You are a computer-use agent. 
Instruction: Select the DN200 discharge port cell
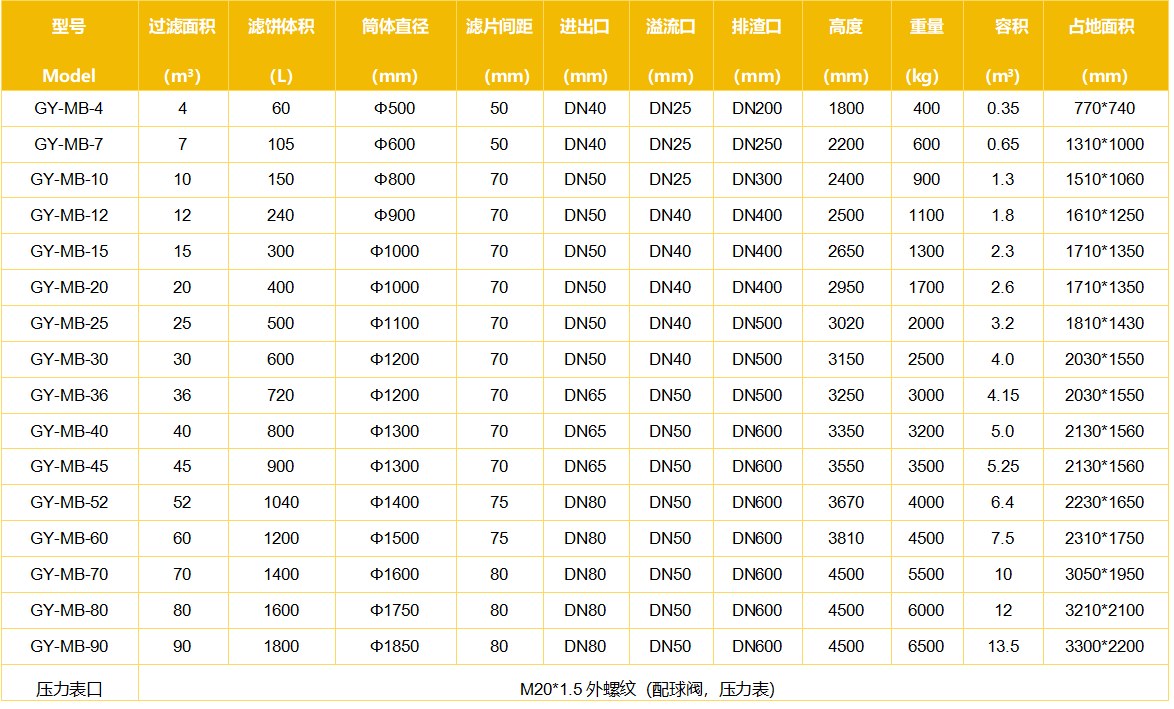[757, 108]
